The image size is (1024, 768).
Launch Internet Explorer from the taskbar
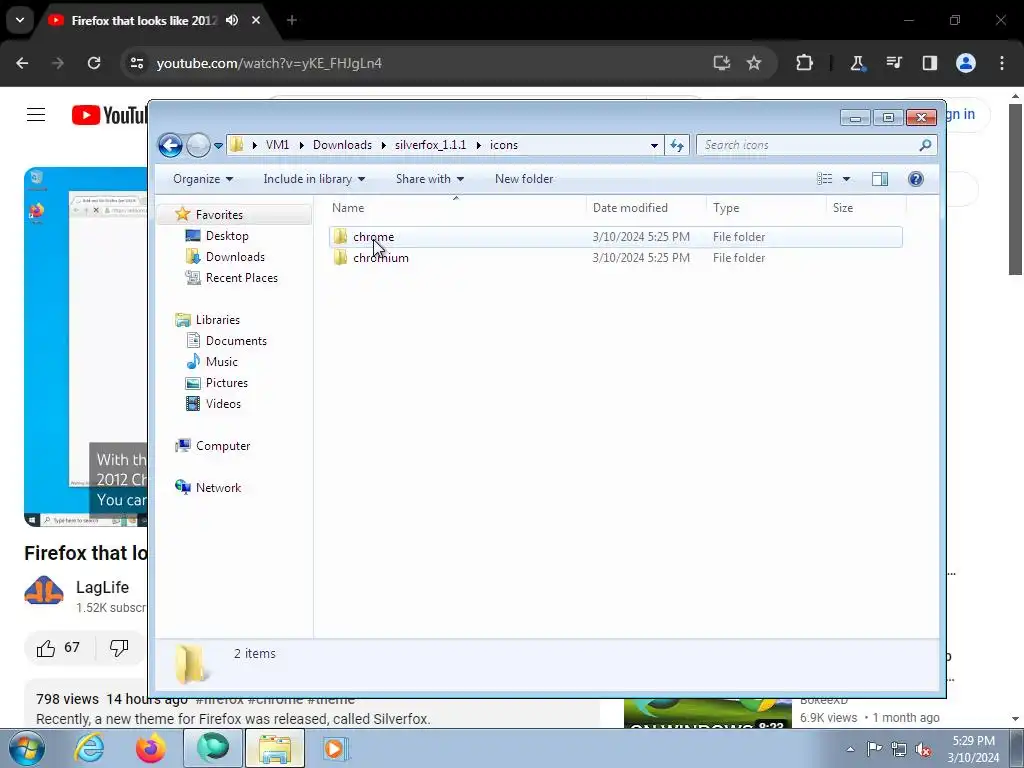89,748
